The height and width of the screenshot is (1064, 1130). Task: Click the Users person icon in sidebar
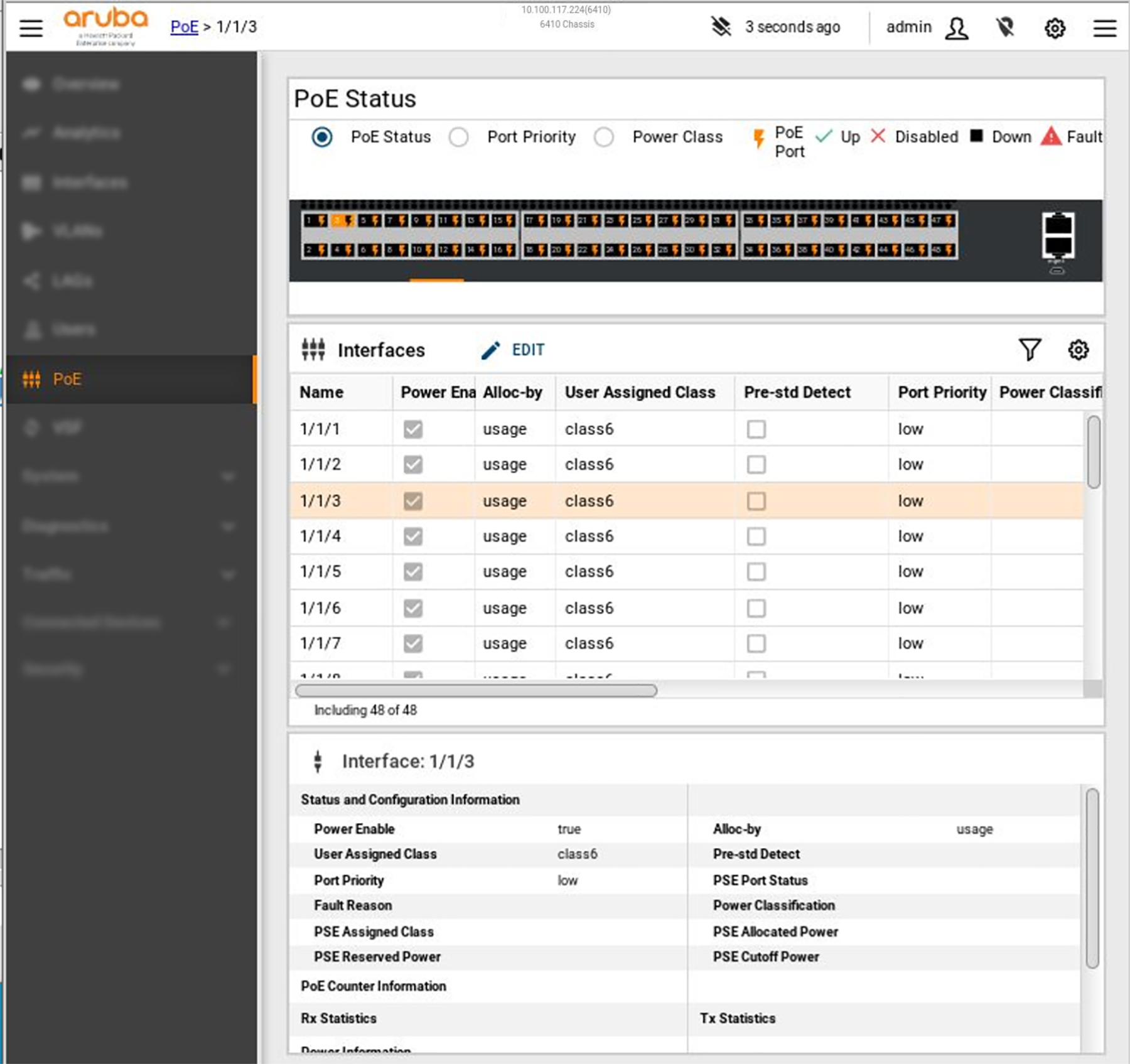tap(32, 330)
